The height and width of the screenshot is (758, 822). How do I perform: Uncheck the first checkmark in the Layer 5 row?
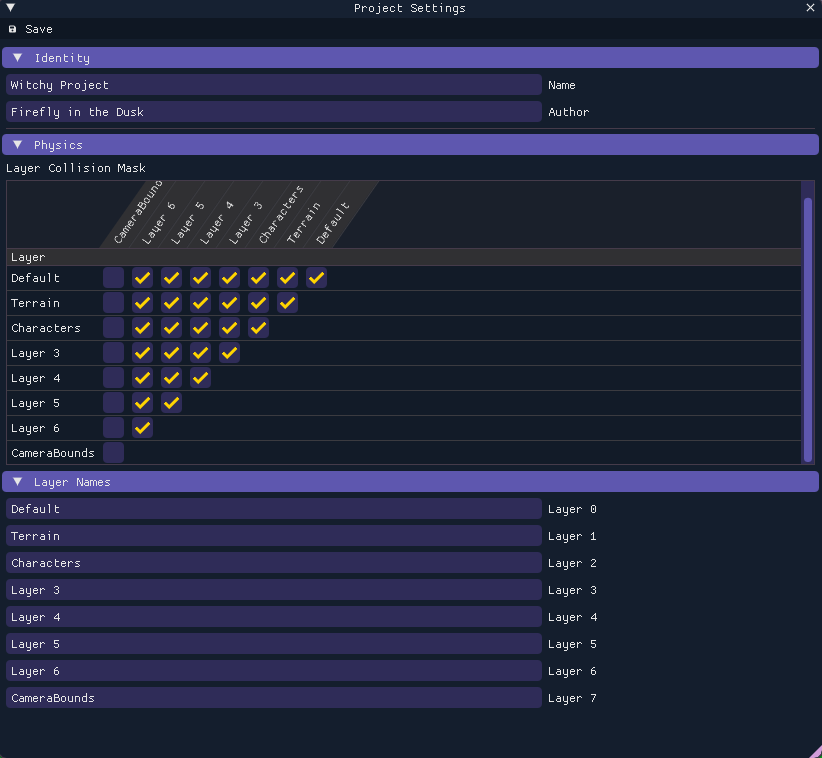coord(141,402)
